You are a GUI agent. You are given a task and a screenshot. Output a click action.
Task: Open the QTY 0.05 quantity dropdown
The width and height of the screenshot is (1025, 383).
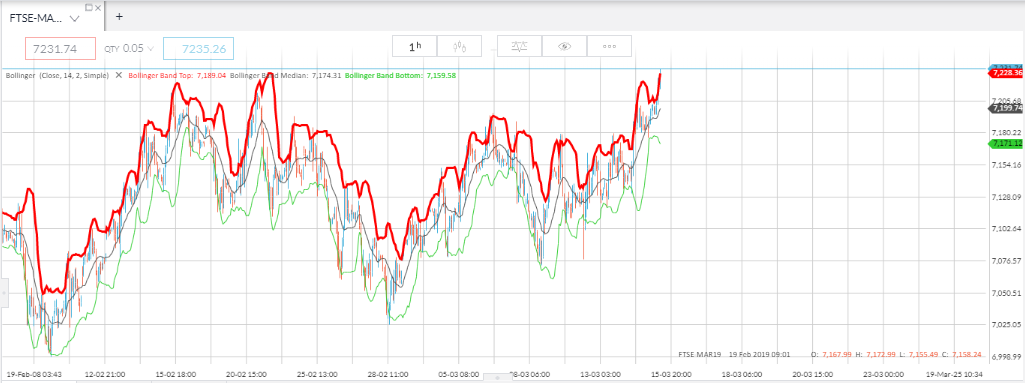(129, 48)
